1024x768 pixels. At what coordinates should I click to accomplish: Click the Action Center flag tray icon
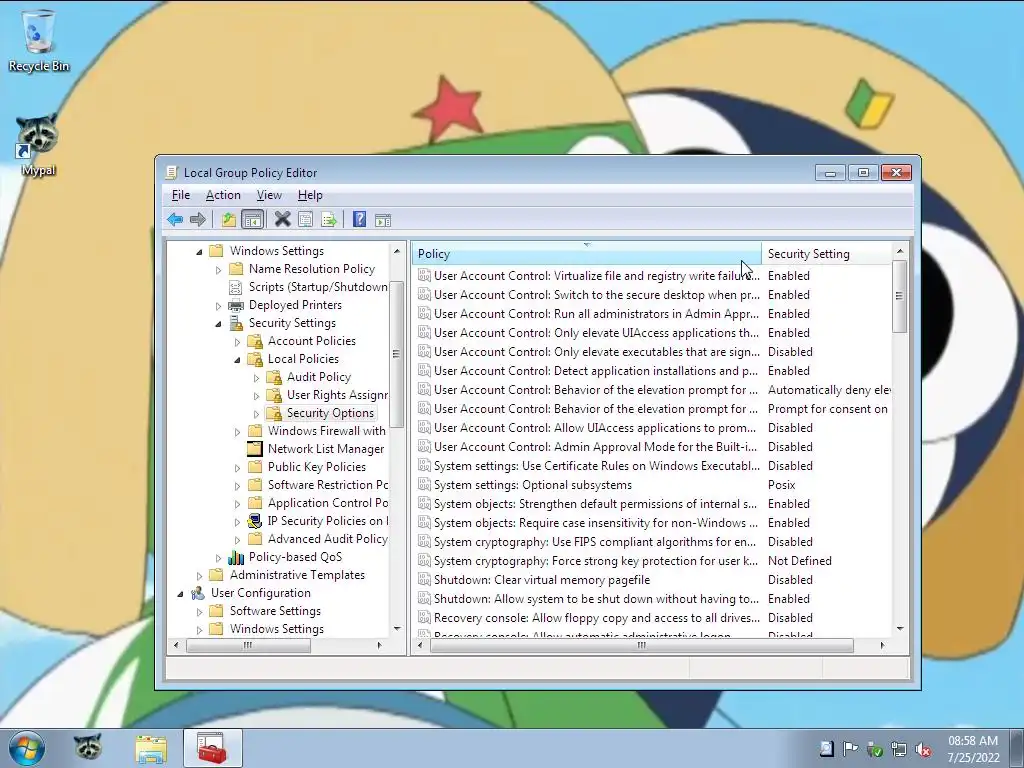[x=850, y=749]
